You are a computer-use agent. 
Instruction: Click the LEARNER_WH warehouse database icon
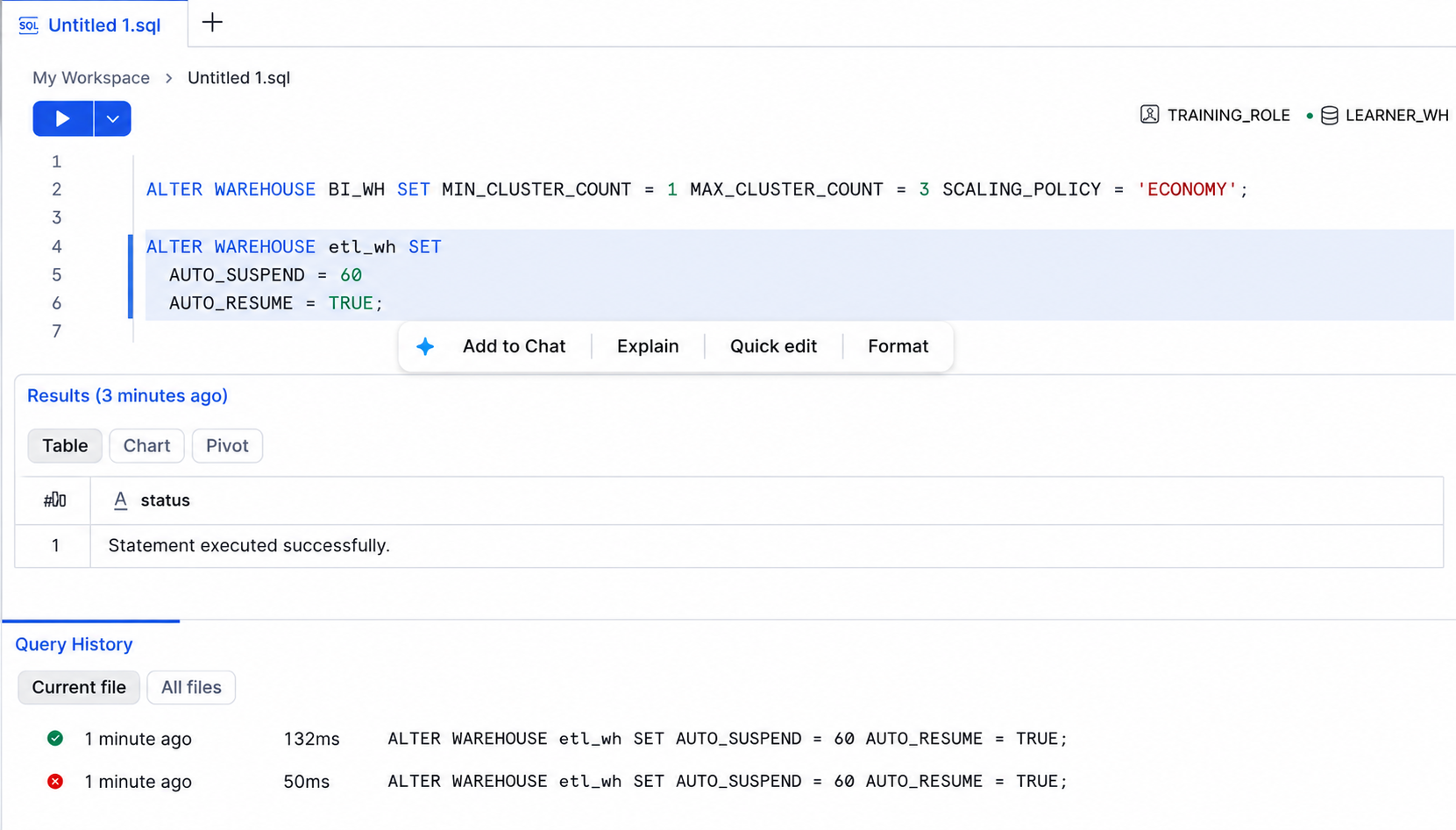pyautogui.click(x=1329, y=116)
